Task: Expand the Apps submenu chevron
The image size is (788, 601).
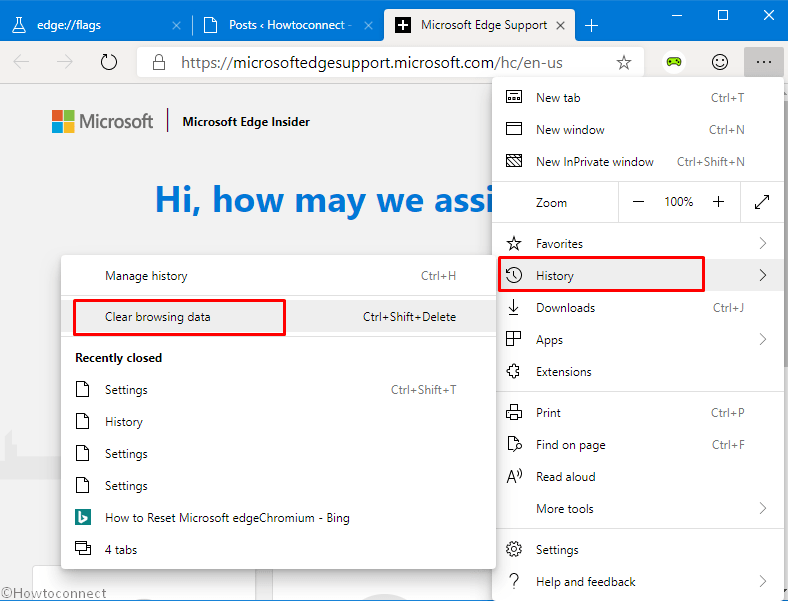Action: tap(762, 340)
